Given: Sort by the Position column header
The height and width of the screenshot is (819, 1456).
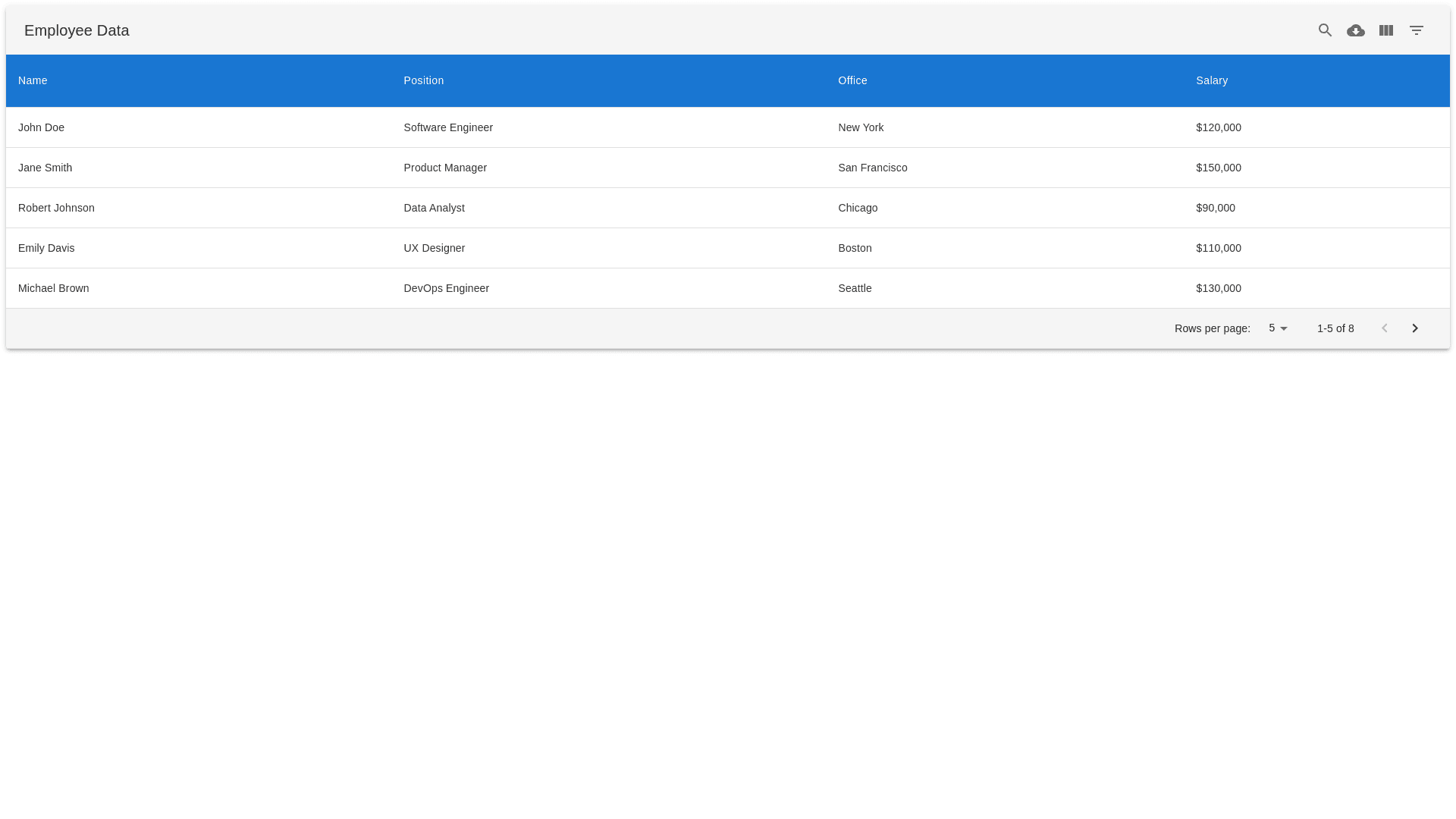Looking at the screenshot, I should tap(423, 80).
